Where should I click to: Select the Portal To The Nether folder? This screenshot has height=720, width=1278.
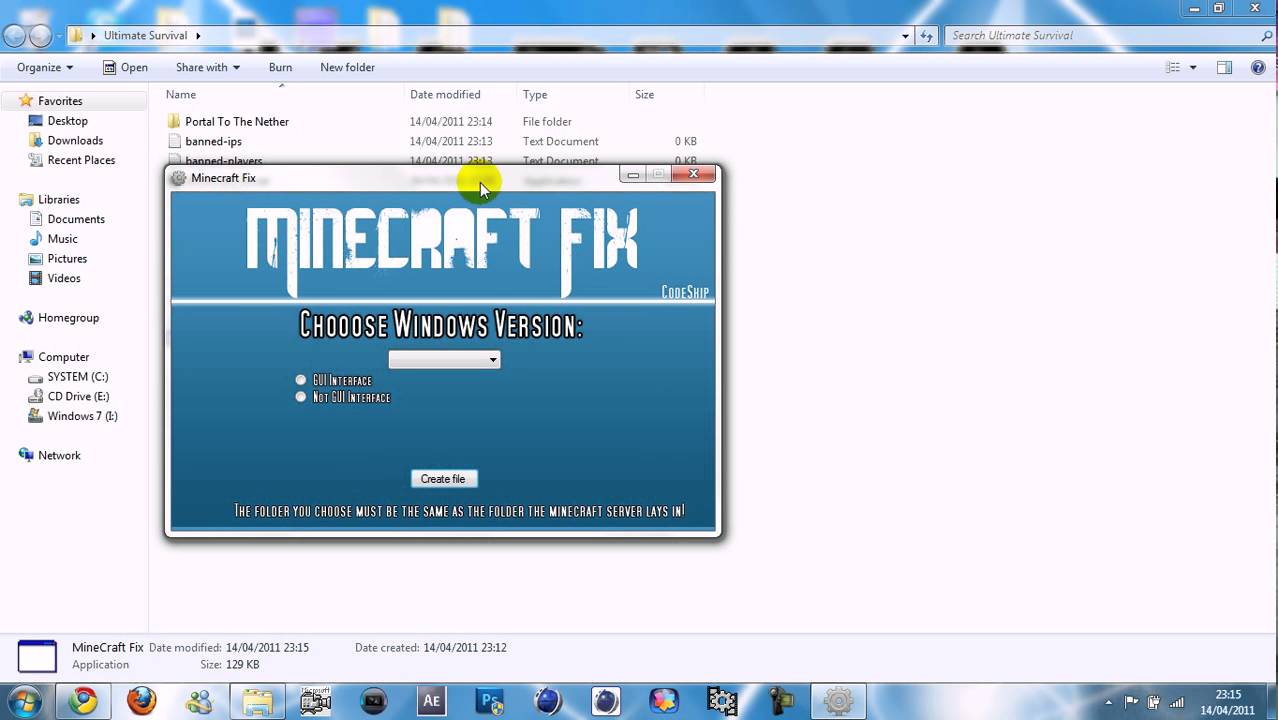pyautogui.click(x=237, y=121)
